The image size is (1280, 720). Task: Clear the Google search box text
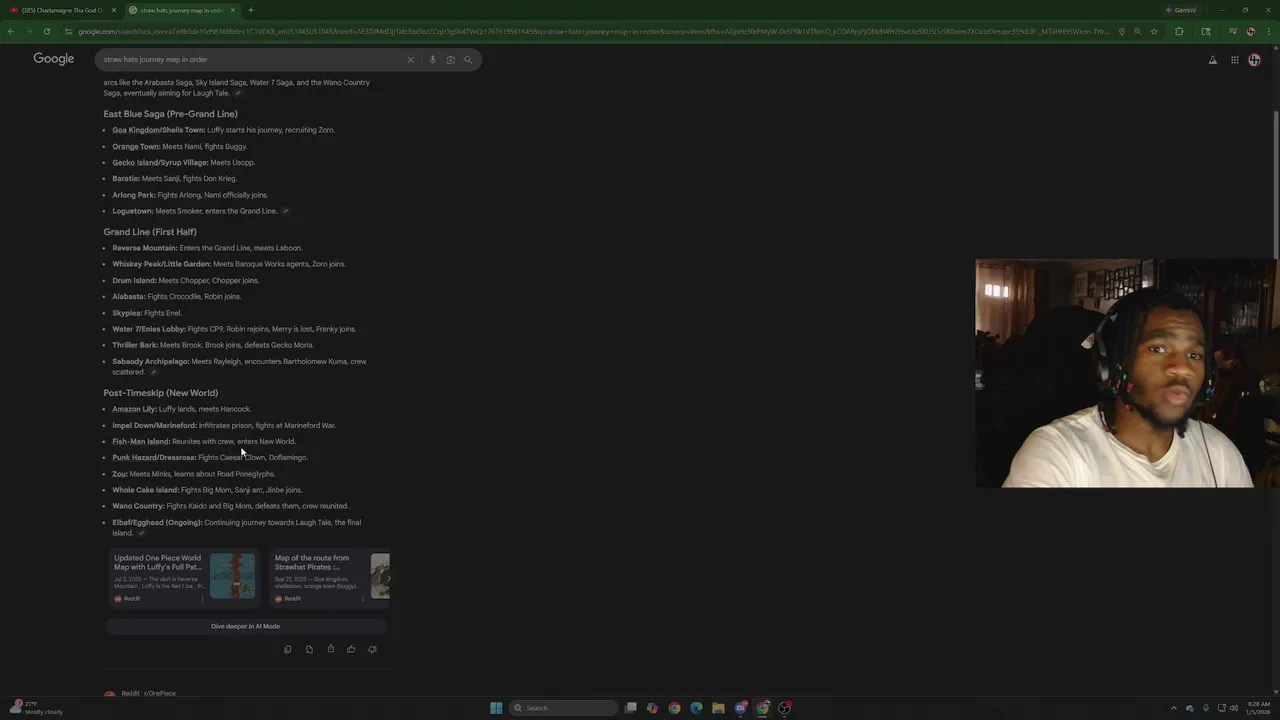pyautogui.click(x=410, y=60)
